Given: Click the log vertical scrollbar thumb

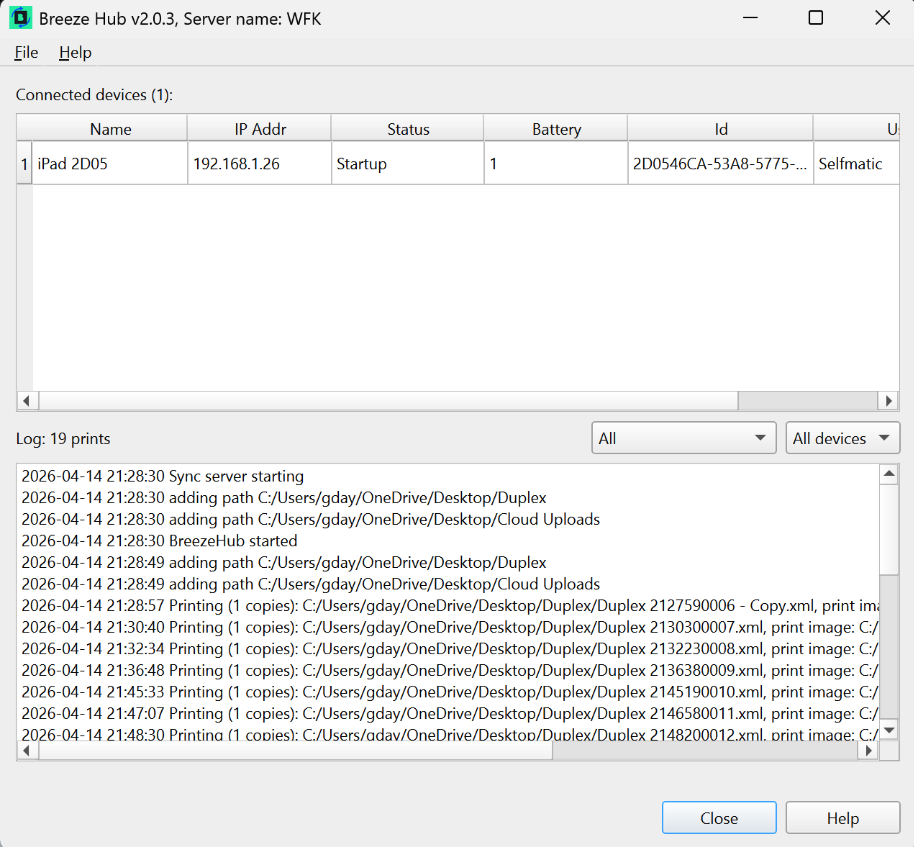Looking at the screenshot, I should coord(889,529).
